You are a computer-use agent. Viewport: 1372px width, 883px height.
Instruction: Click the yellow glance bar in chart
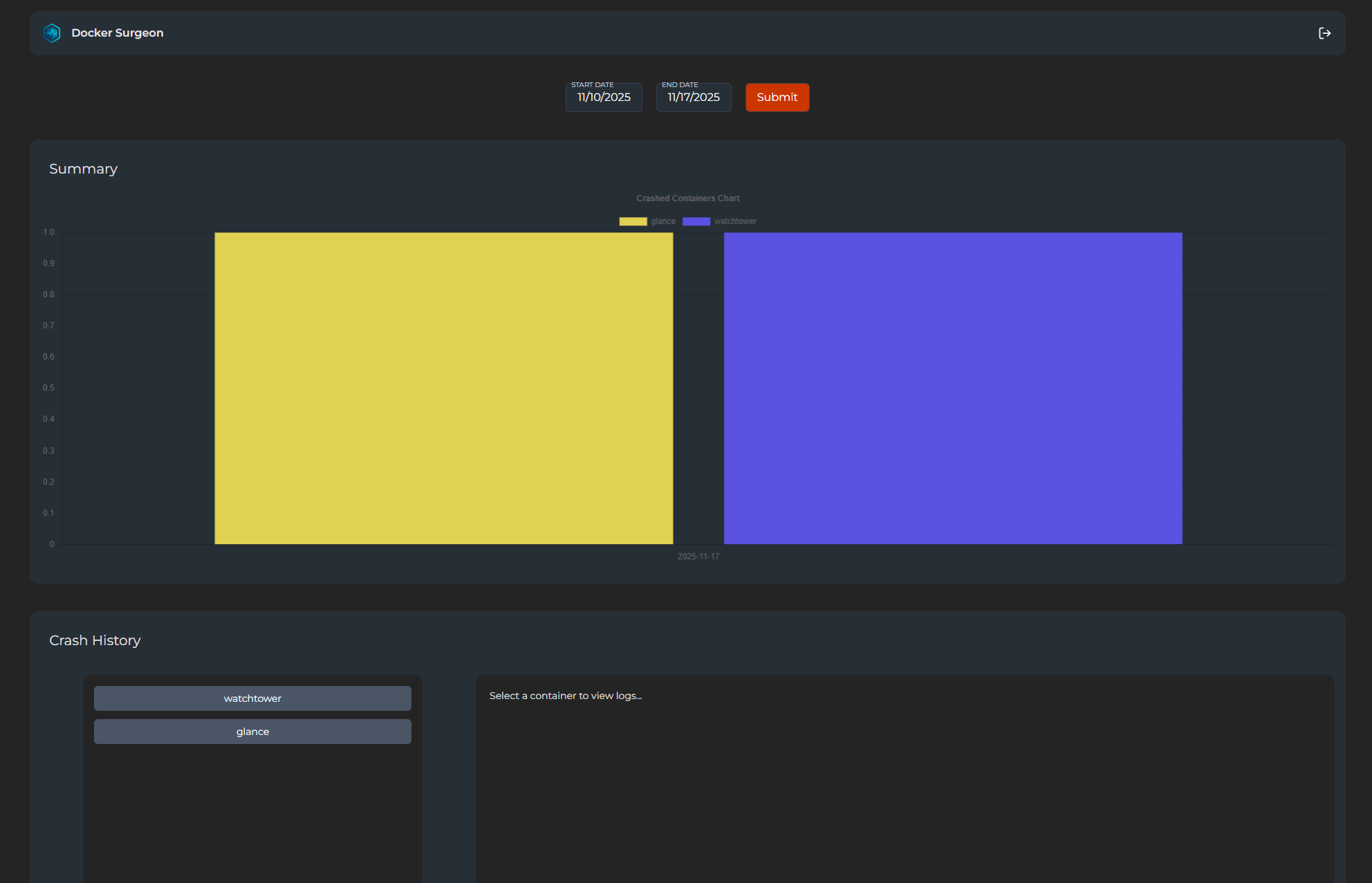443,388
